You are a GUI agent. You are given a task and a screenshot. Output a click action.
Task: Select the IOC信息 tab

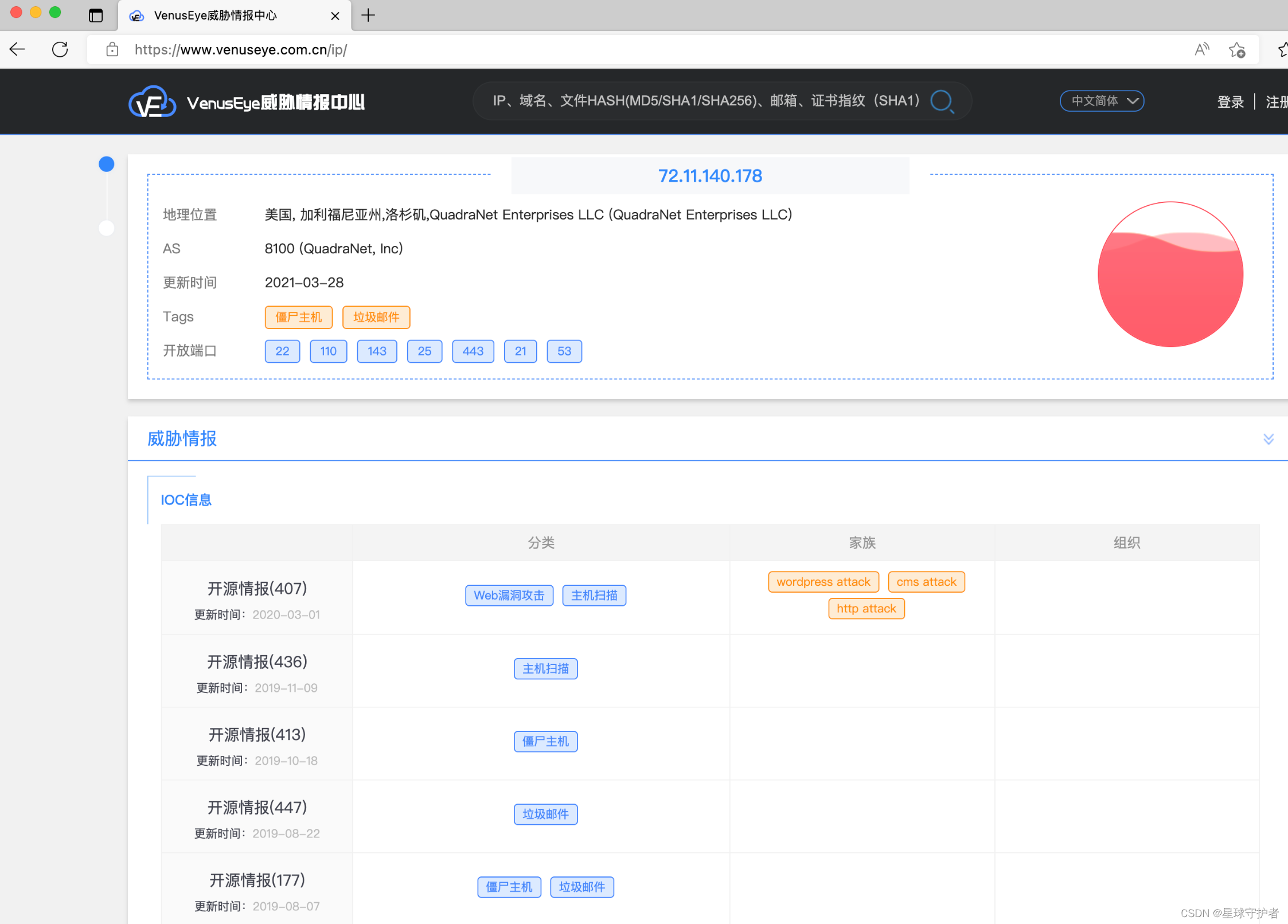pyautogui.click(x=186, y=500)
